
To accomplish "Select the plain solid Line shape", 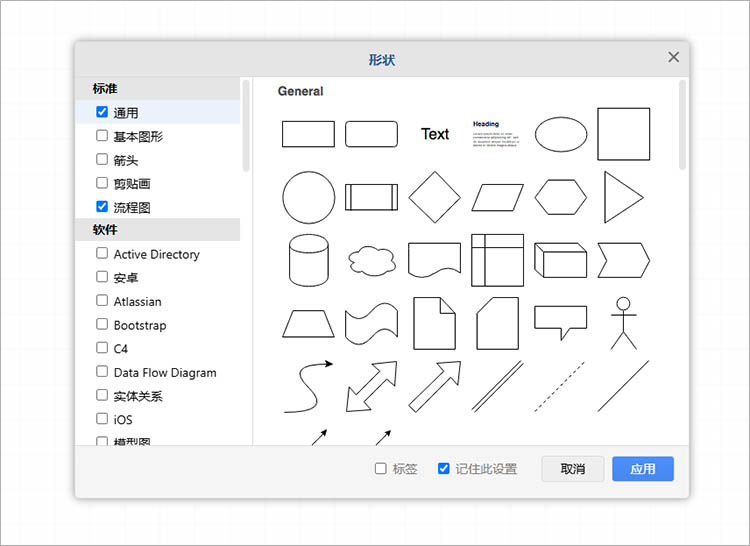I will pyautogui.click(x=623, y=386).
